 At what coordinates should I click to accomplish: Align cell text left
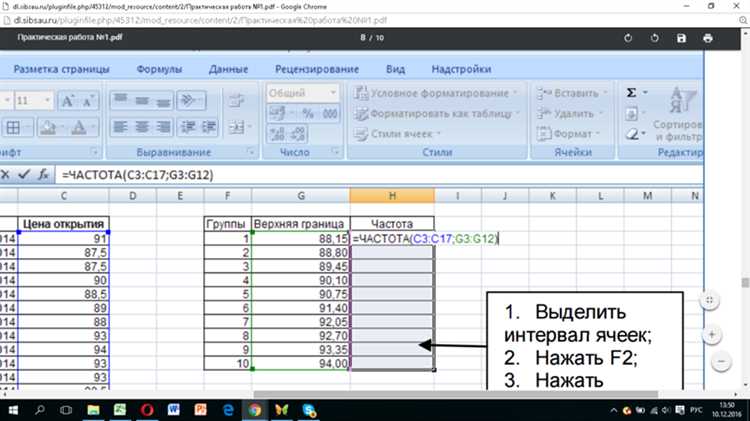point(120,127)
